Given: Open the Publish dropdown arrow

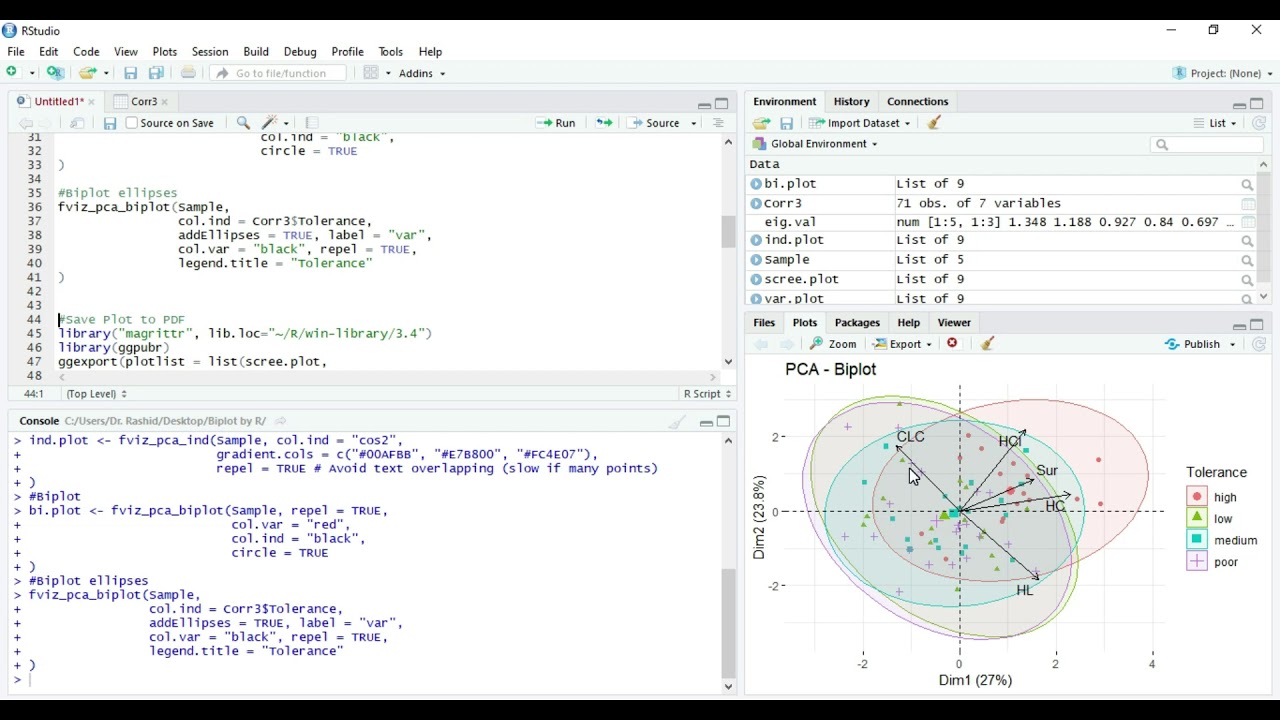Looking at the screenshot, I should point(1233,344).
